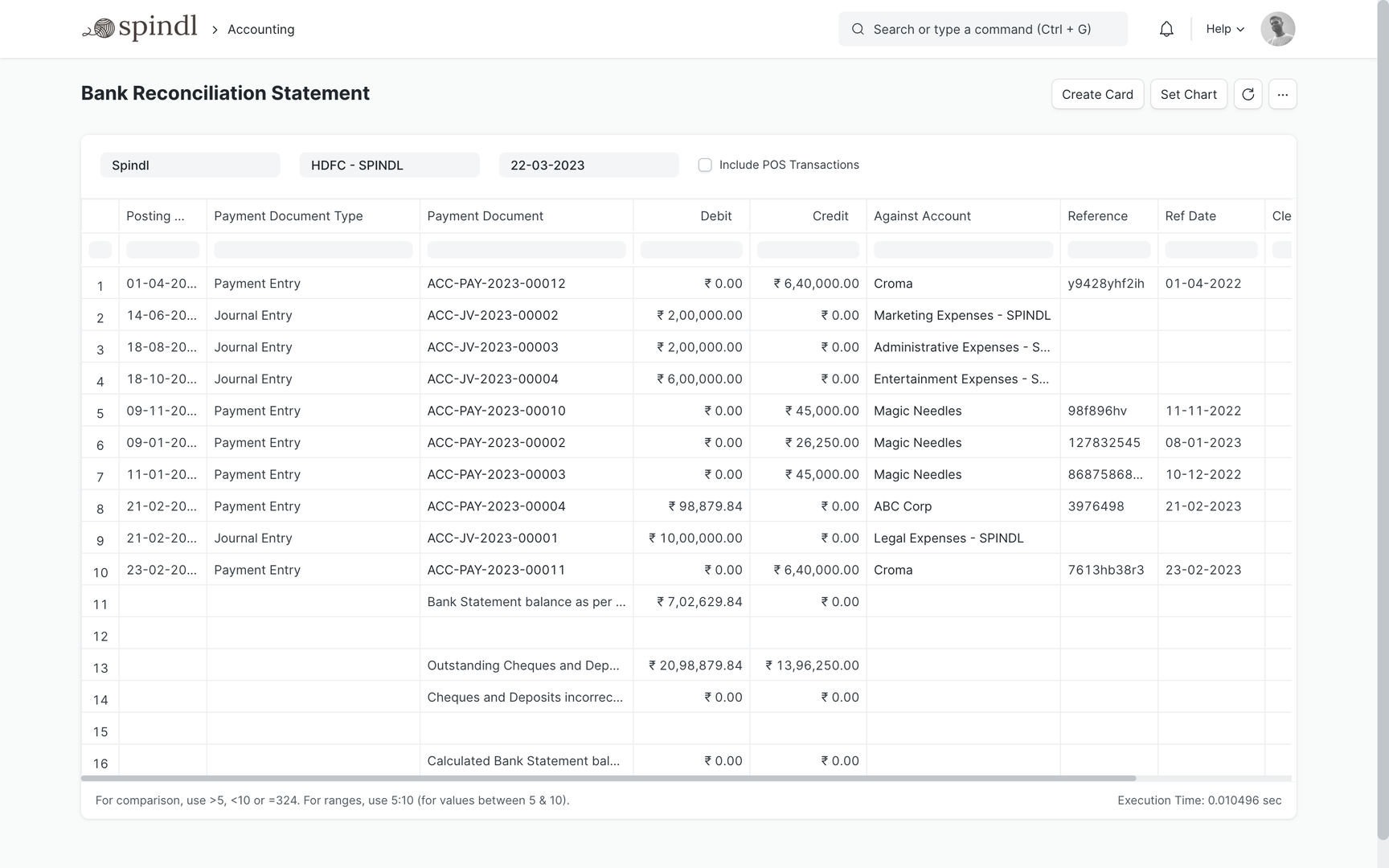The image size is (1389, 868).
Task: Focus the Payment Document Type filter box
Action: tap(313, 250)
